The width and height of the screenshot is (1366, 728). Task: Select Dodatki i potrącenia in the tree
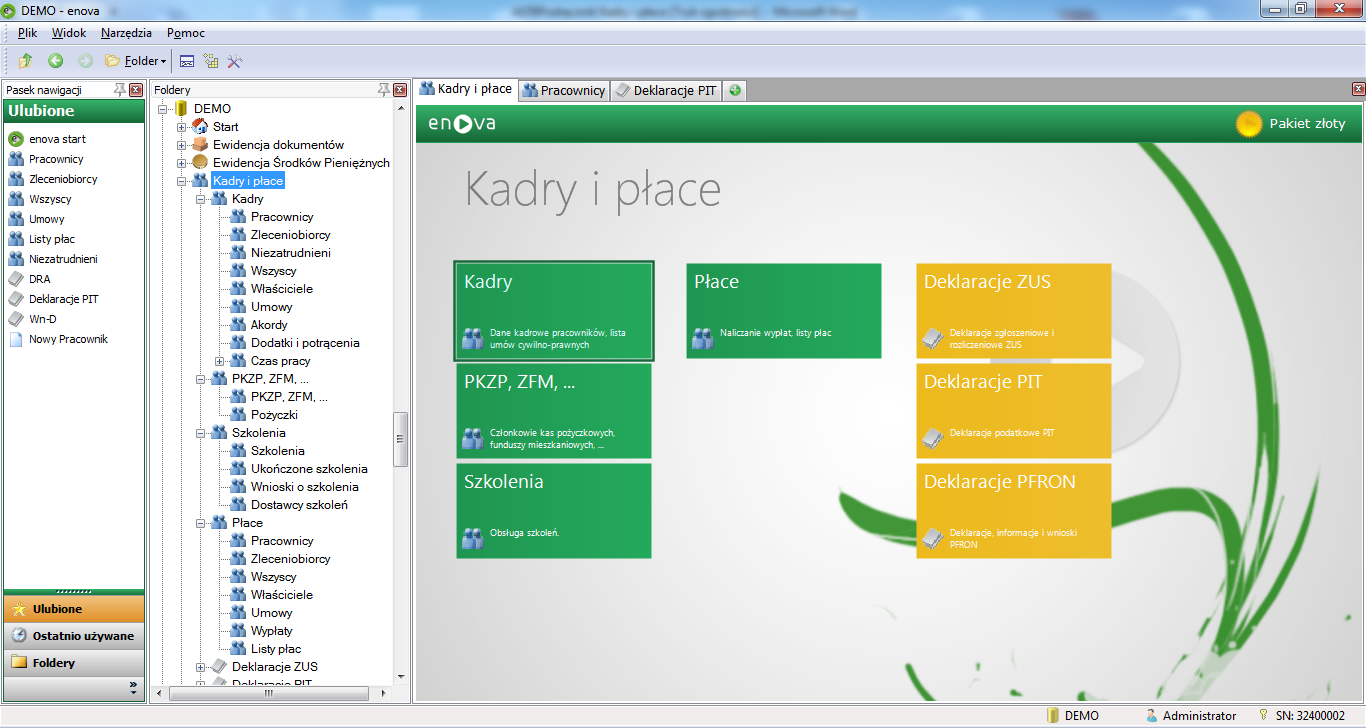305,343
